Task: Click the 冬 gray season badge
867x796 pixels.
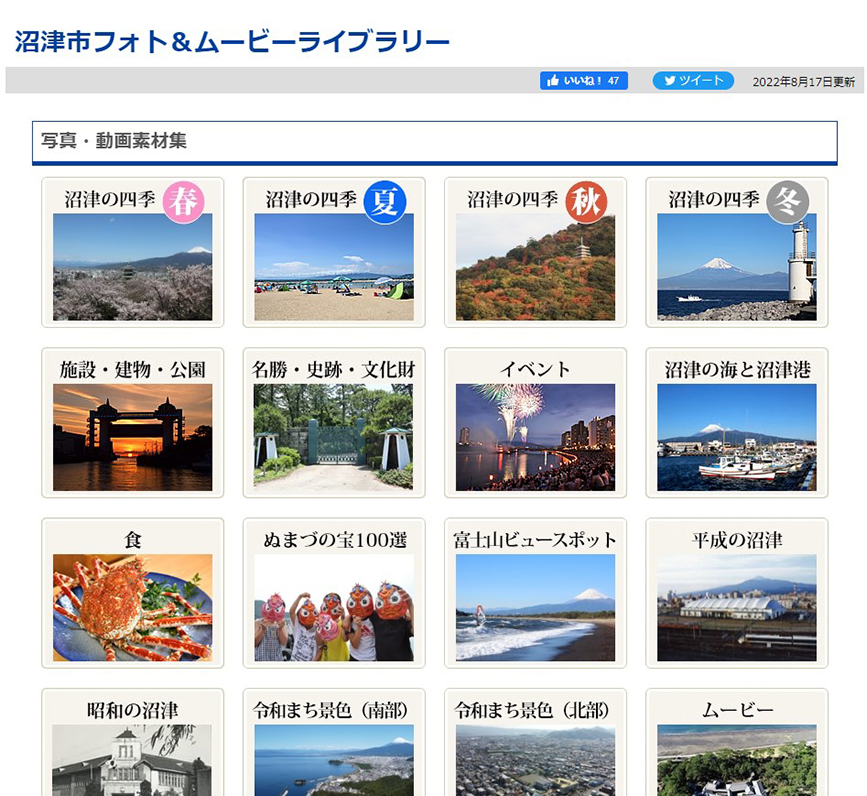Action: coord(787,202)
